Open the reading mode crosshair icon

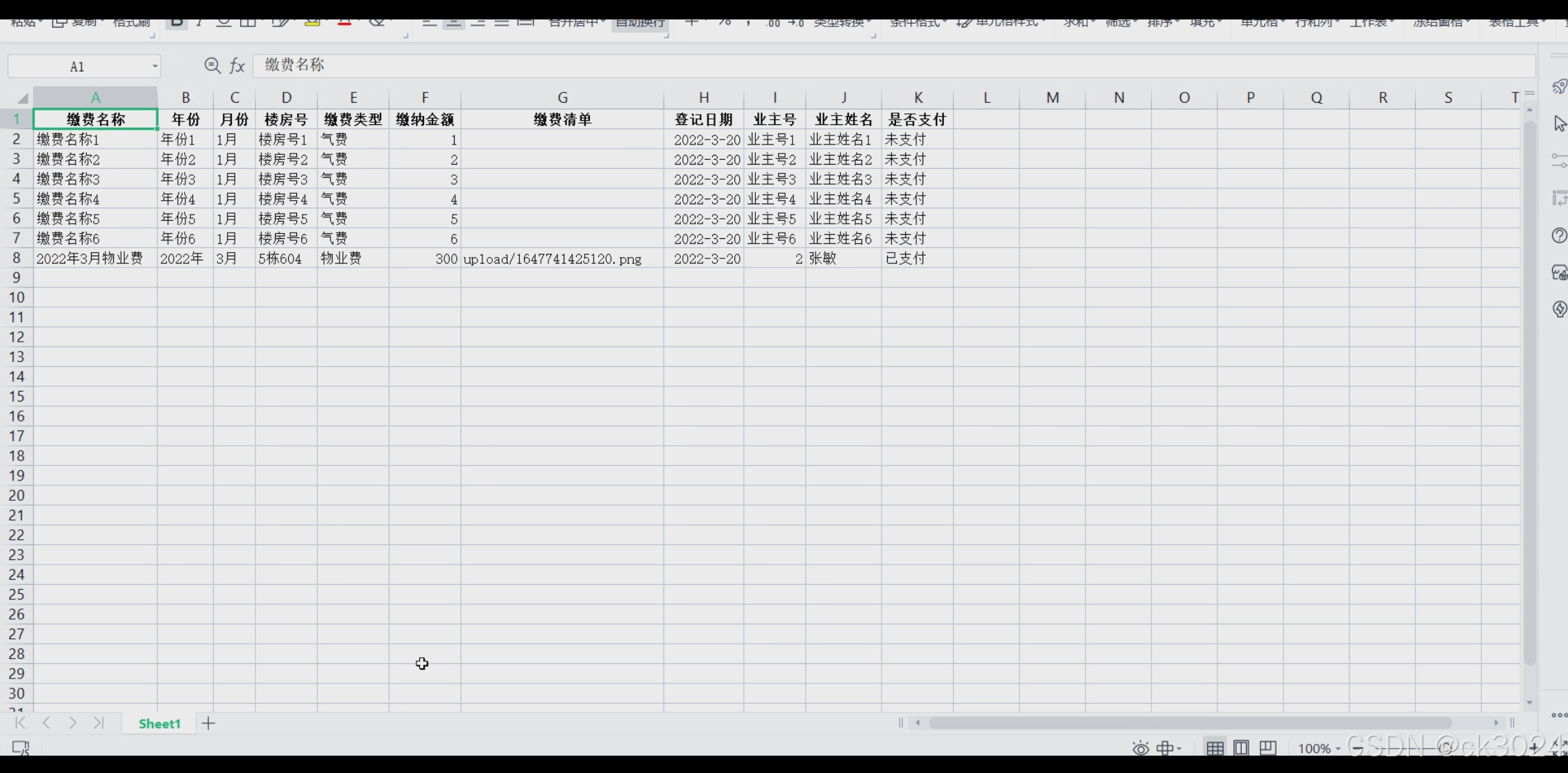coord(1165,749)
